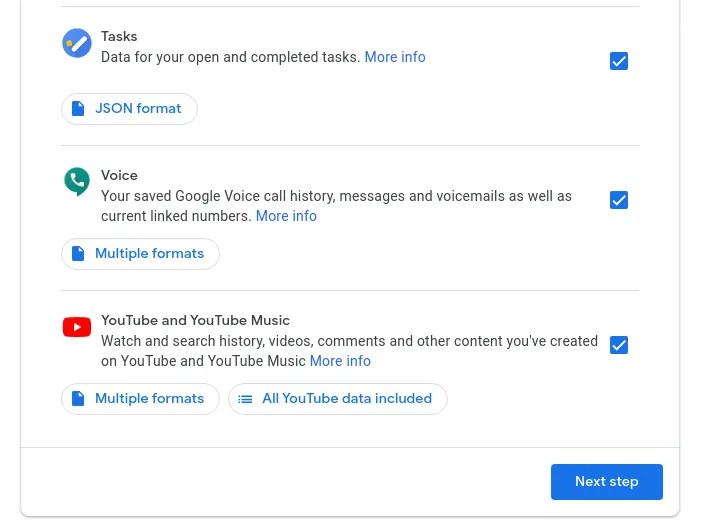
Task: Click the Google Voice phone icon
Action: [77, 182]
